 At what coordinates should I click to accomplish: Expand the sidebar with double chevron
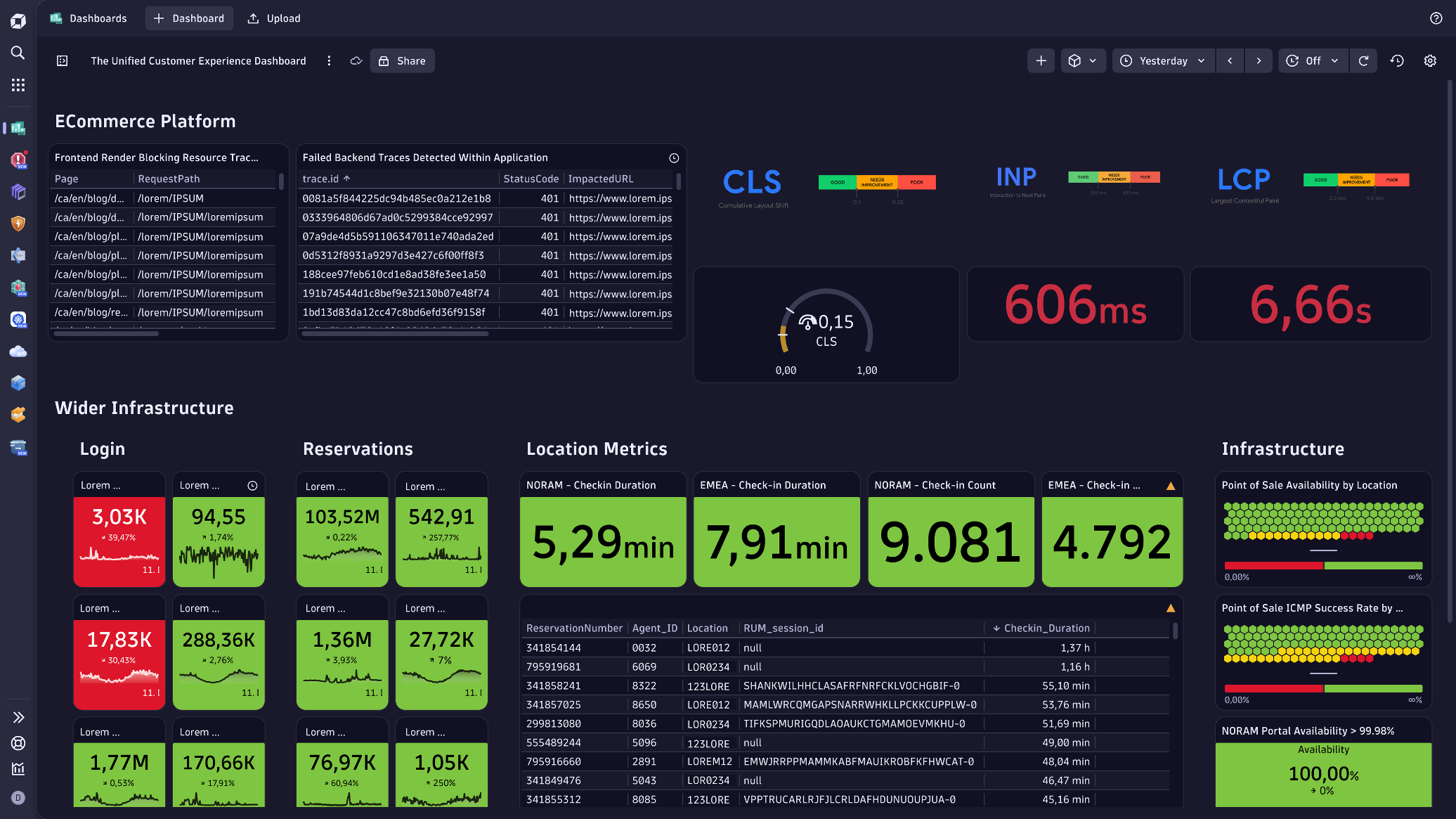tap(18, 717)
